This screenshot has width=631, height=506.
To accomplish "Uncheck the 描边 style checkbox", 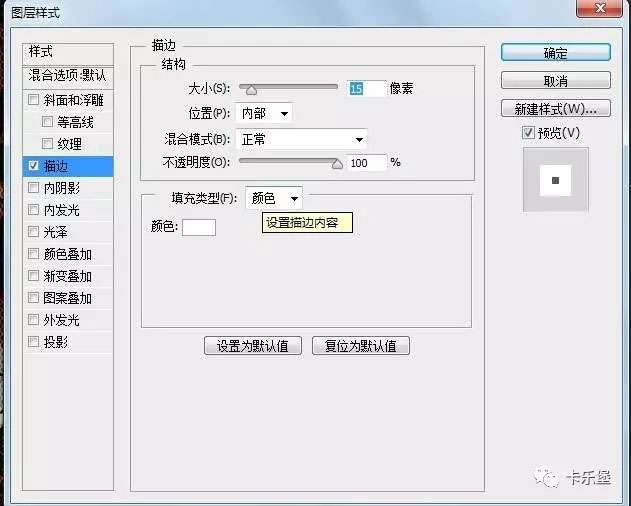I will 33,165.
